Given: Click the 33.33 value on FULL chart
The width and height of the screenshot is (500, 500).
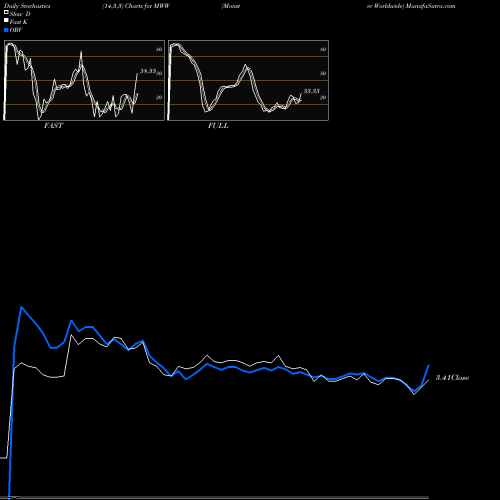Looking at the screenshot, I should click(x=312, y=91).
